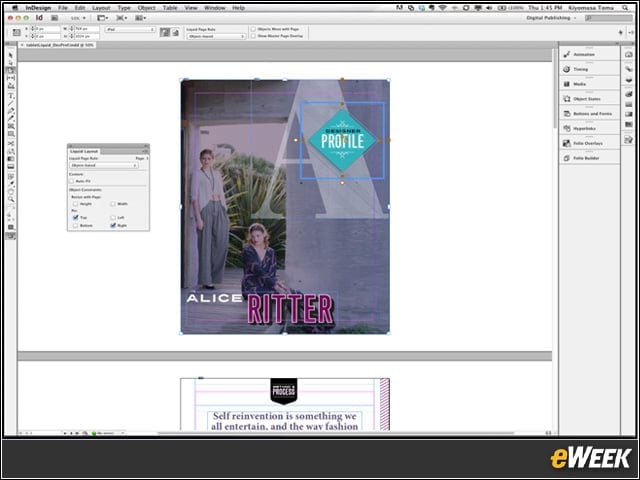The width and height of the screenshot is (640, 480).
Task: Open the Window menu
Action: [x=215, y=8]
